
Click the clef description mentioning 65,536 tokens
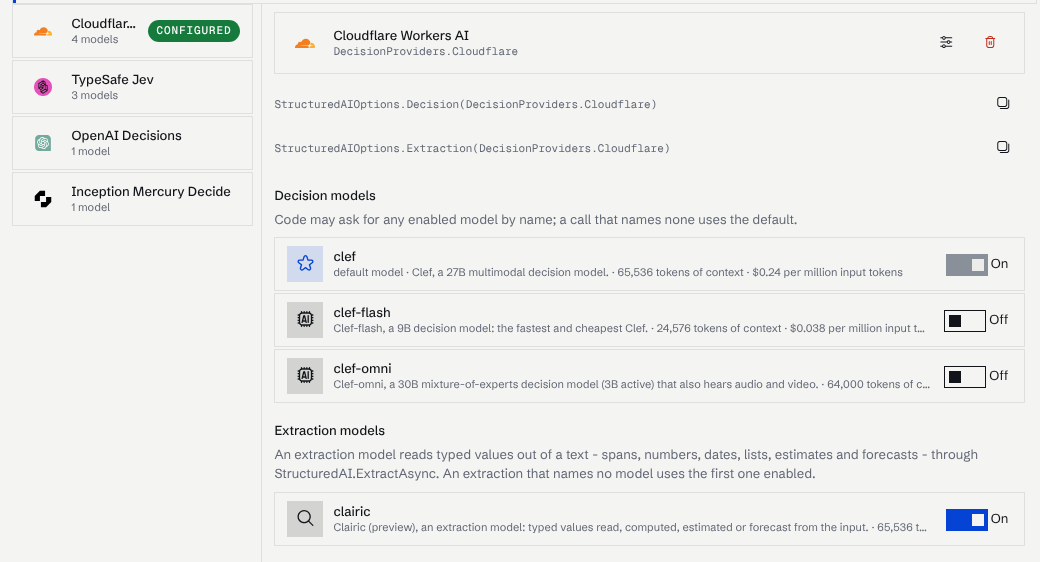pyautogui.click(x=618, y=273)
